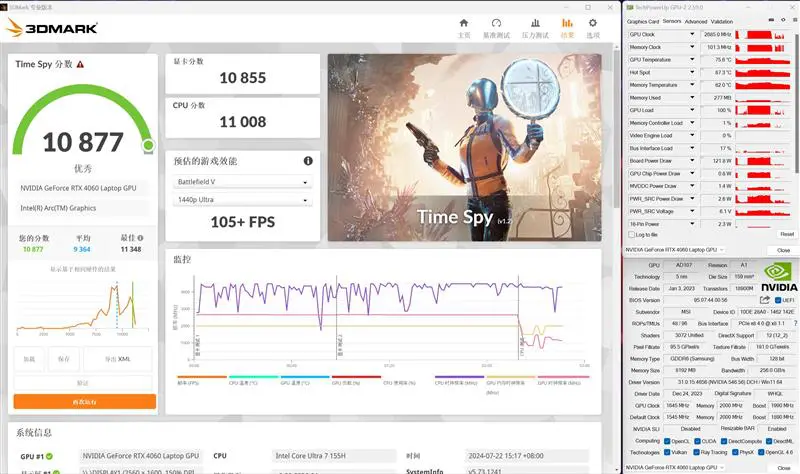Toggle the UEFI checkbox
Image resolution: width=800 pixels, height=474 pixels.
point(778,300)
